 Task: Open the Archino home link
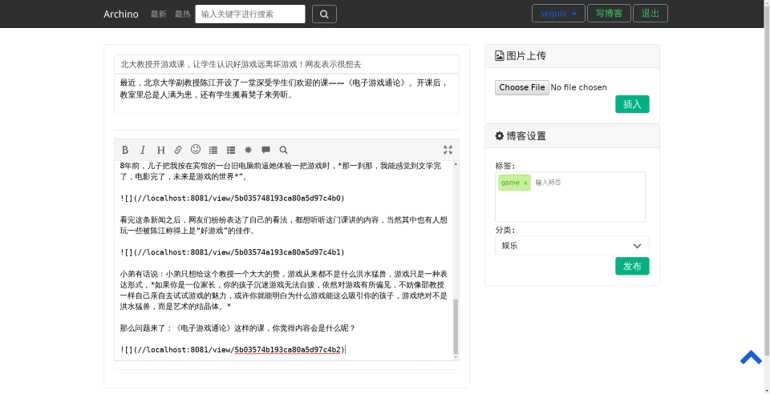[x=121, y=14]
